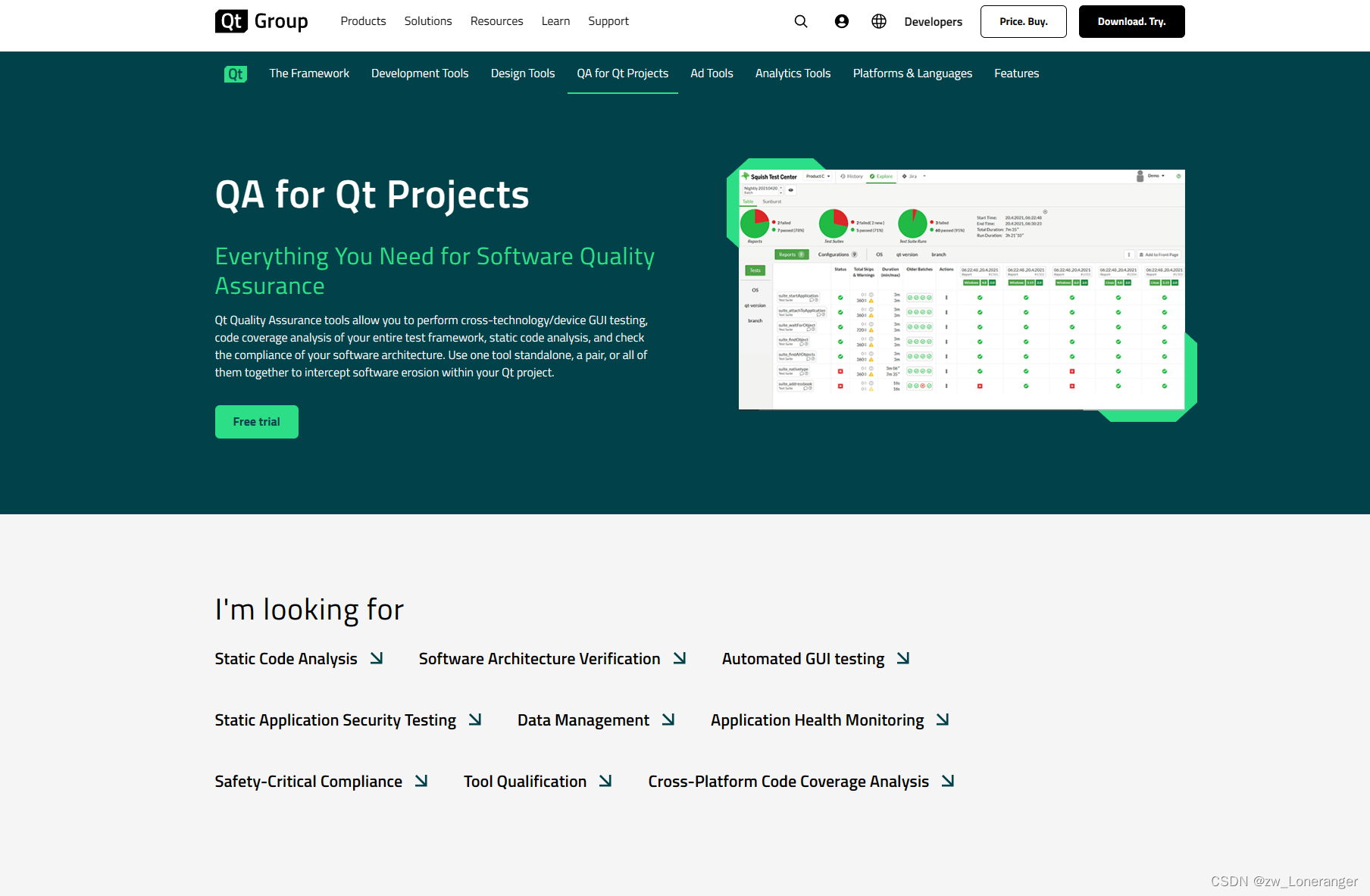Click arrow icon next to Cross-Platform Code Coverage Analysis
1370x896 pixels.
coord(948,781)
